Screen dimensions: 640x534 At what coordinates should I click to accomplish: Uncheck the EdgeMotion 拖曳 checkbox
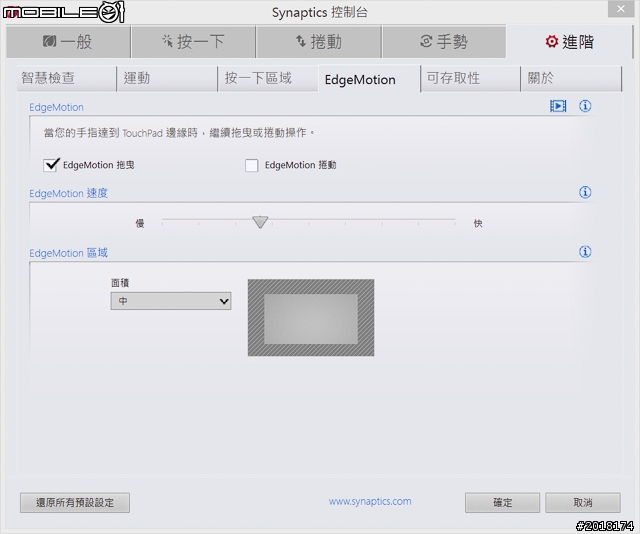pyautogui.click(x=51, y=165)
